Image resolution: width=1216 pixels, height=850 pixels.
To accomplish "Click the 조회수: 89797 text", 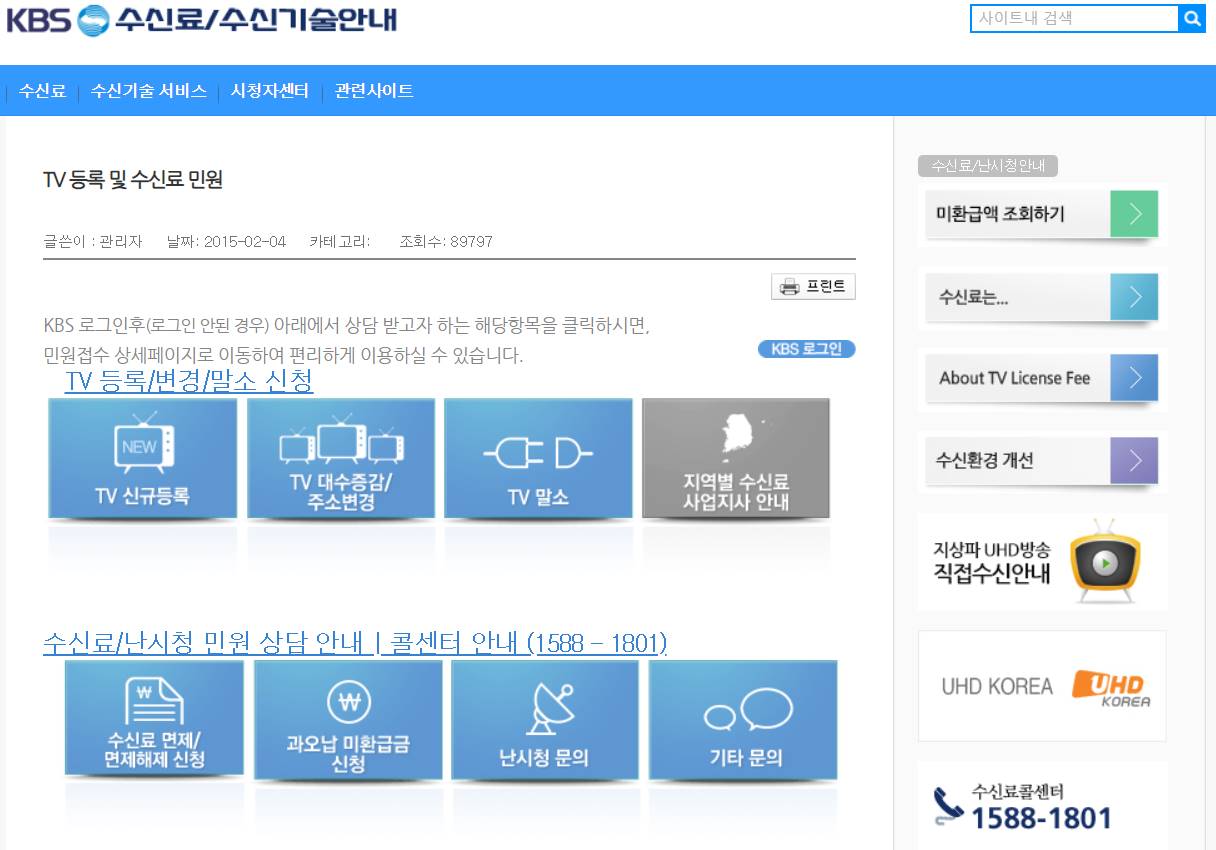I will (446, 242).
